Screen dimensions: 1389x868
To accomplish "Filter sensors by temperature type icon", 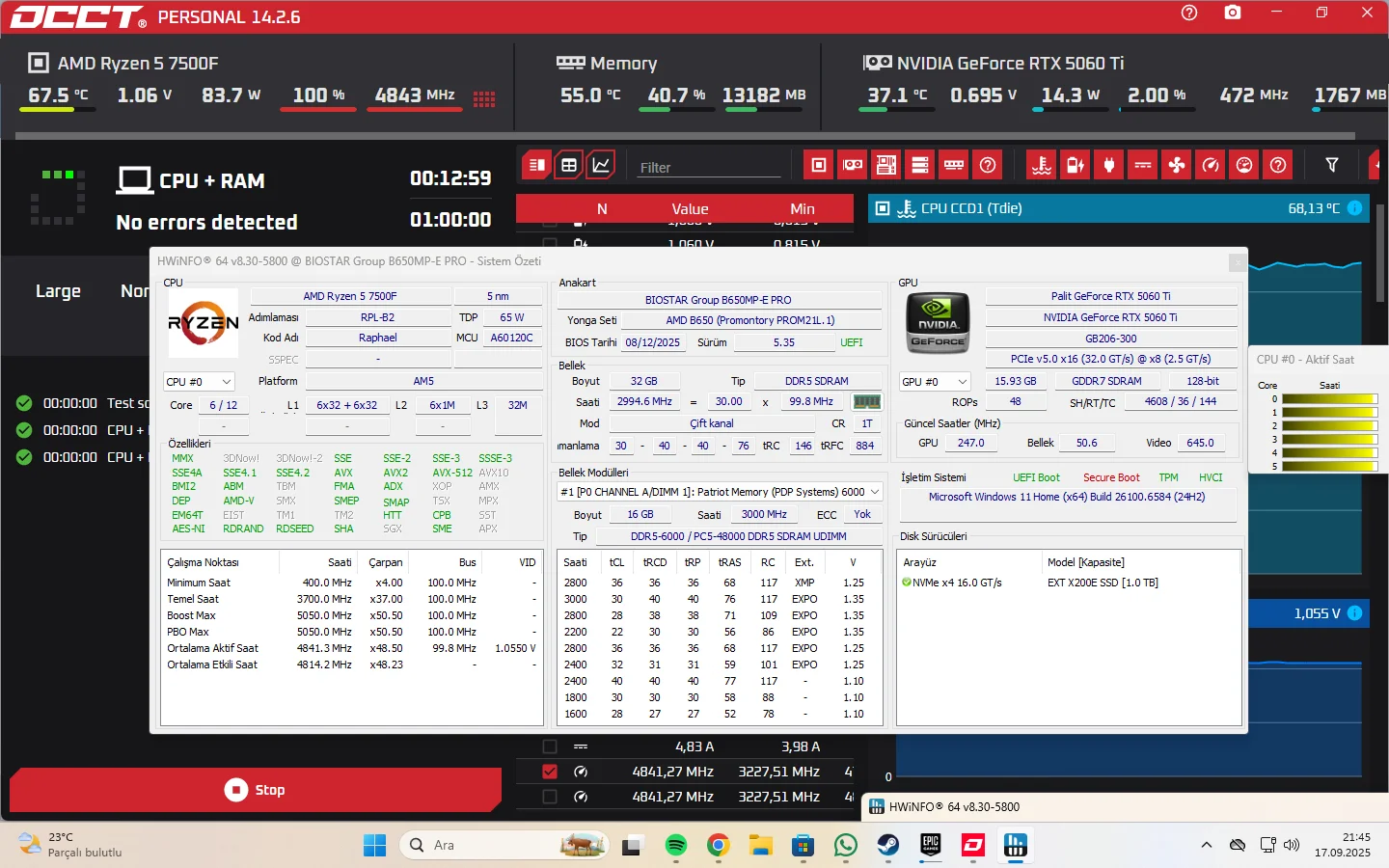I will point(1042,165).
